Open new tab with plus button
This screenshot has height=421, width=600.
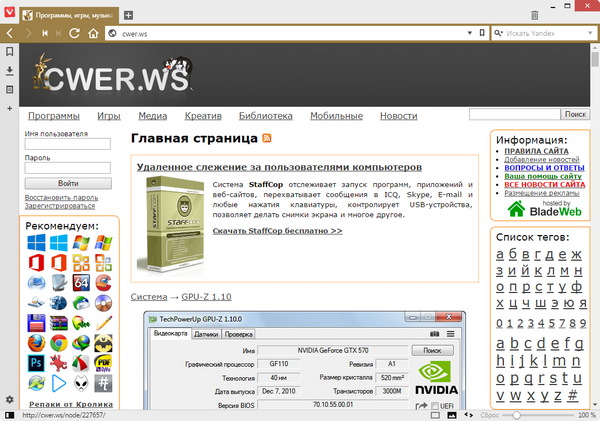point(128,15)
